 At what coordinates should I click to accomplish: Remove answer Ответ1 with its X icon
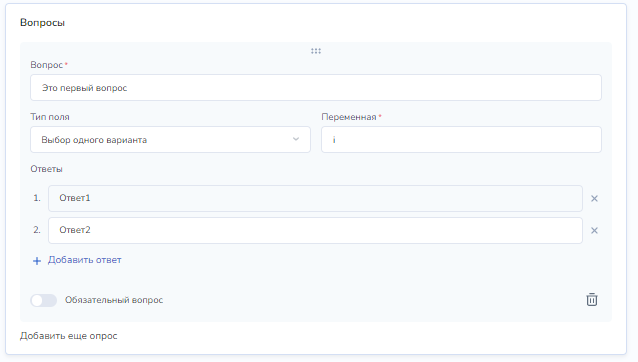(x=594, y=198)
